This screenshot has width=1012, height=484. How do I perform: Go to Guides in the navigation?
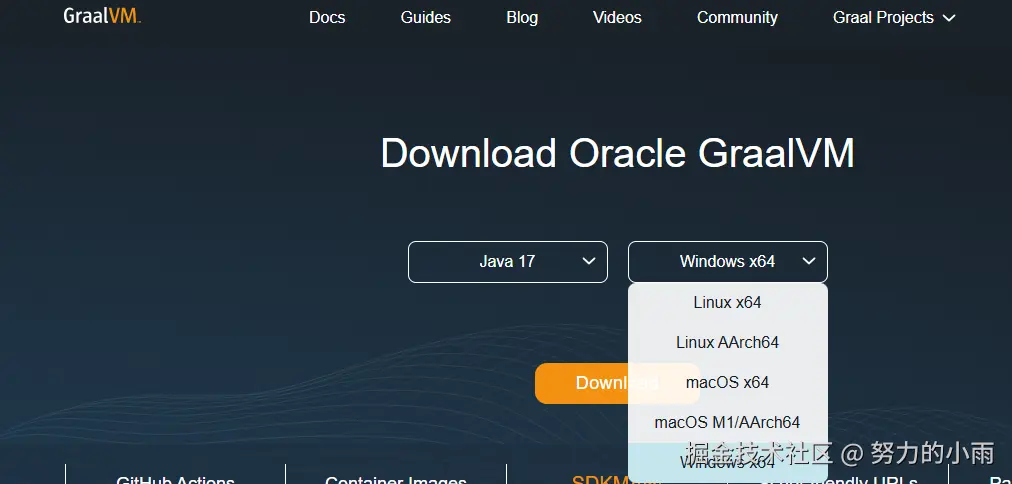(425, 17)
